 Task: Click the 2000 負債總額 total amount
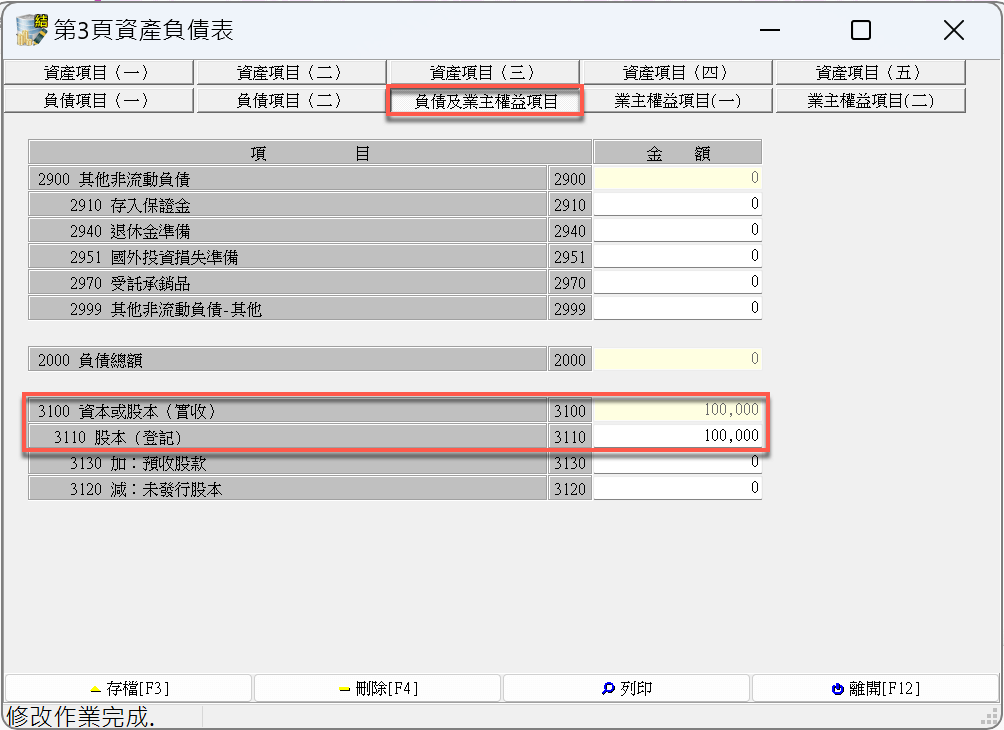pos(677,359)
